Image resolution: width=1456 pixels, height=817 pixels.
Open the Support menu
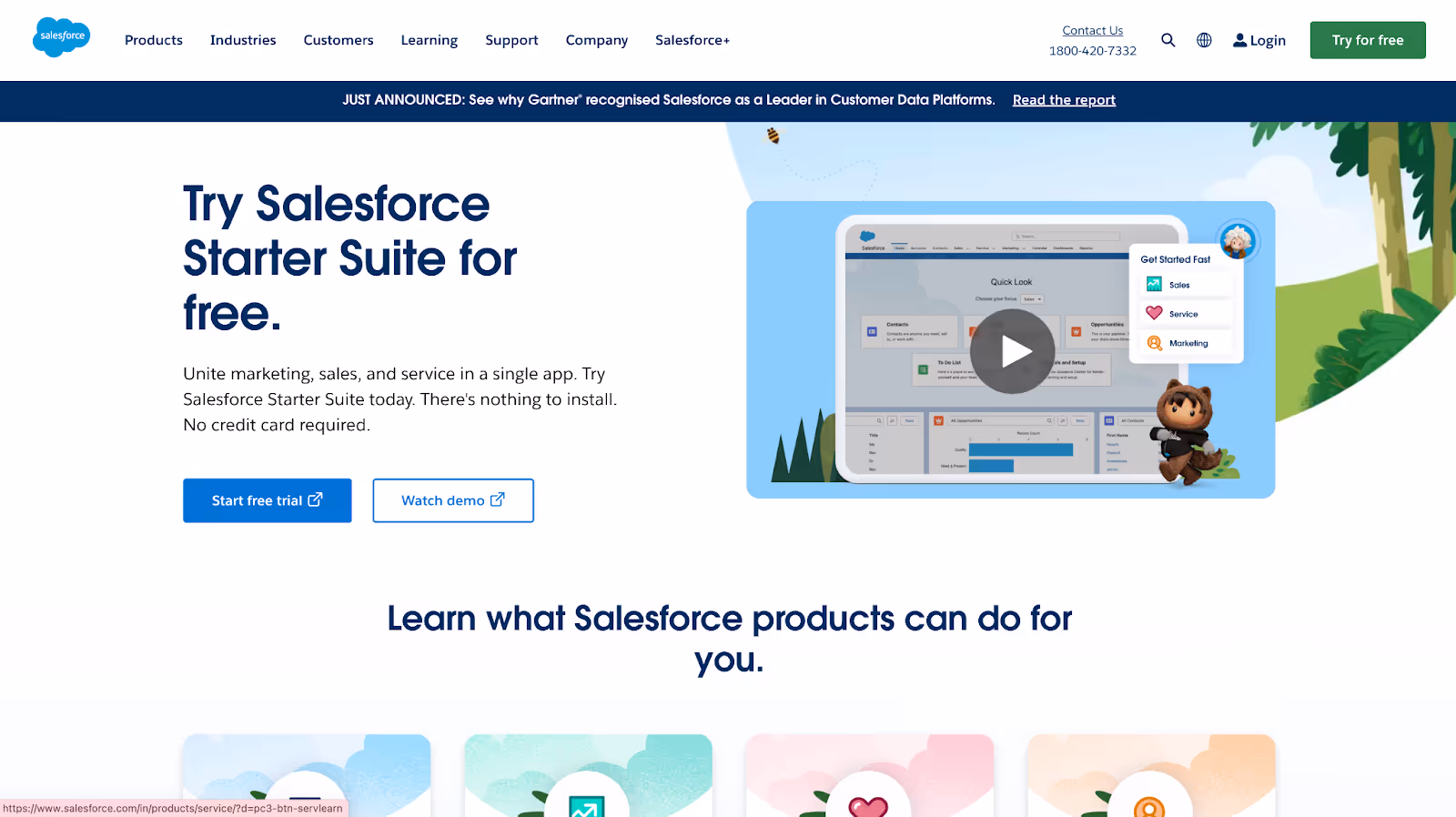click(x=511, y=40)
